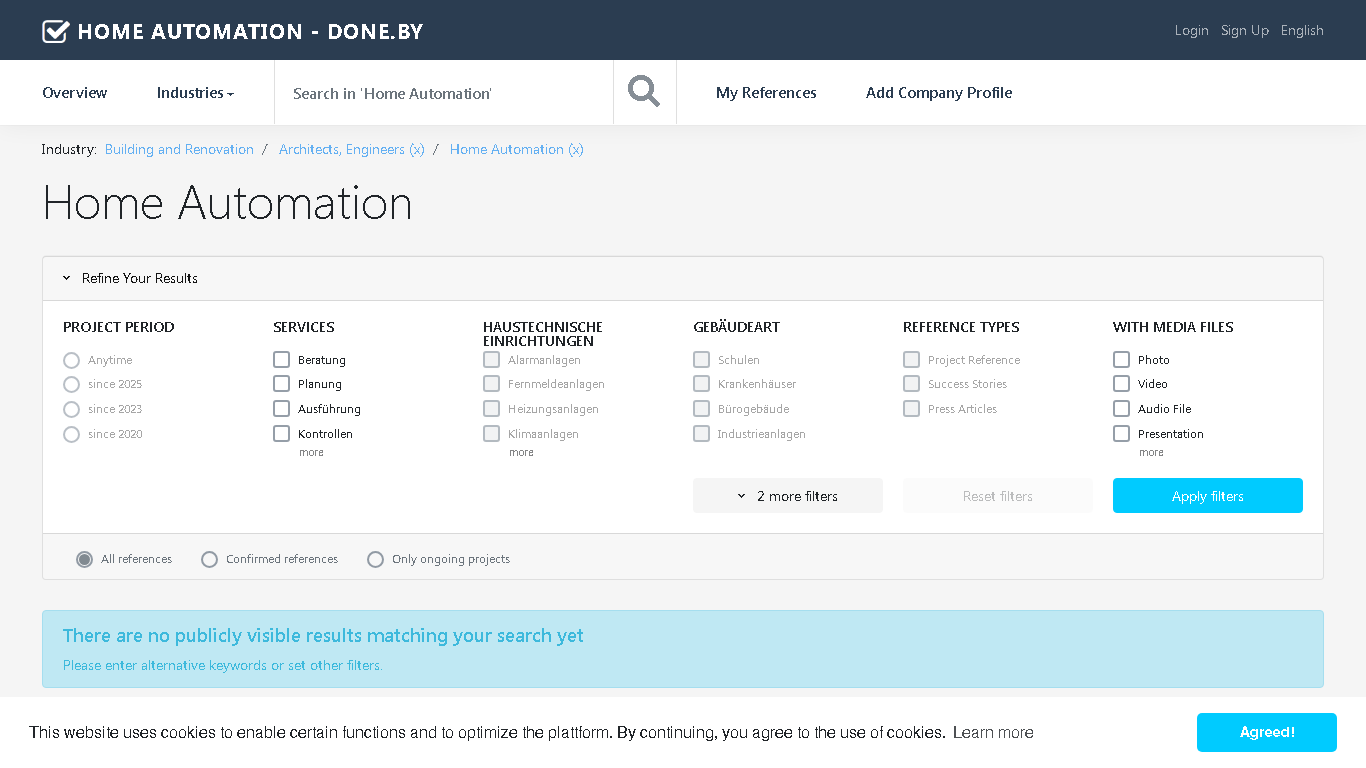
Task: Click Home Automation (x) breadcrumb
Action: pyautogui.click(x=517, y=149)
